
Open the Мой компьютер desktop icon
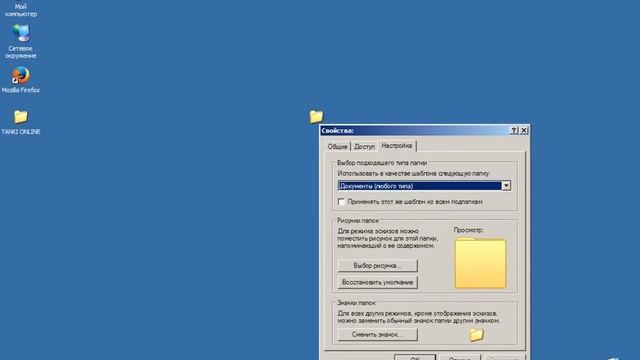pos(20,9)
